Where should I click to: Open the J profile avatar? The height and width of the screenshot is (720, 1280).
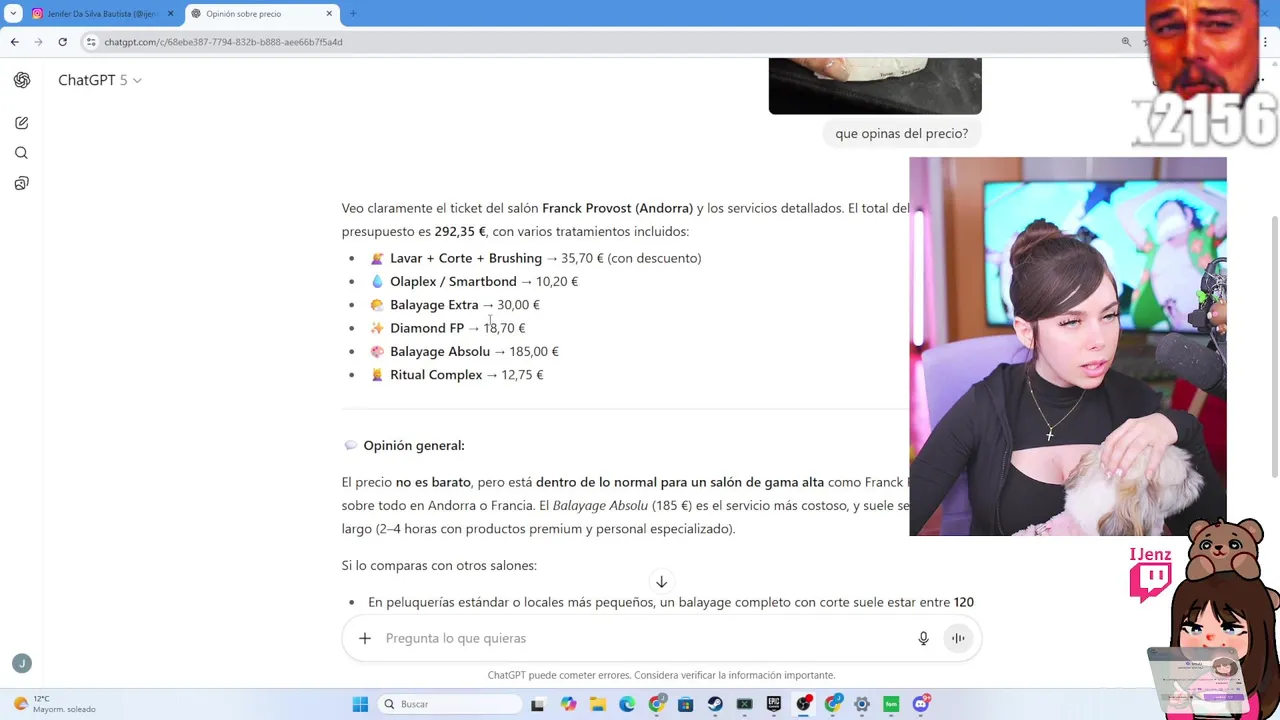21,663
